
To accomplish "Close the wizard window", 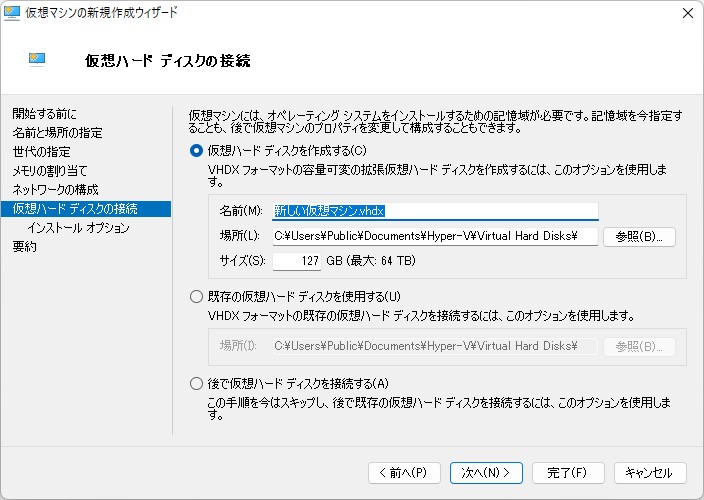I will click(688, 13).
